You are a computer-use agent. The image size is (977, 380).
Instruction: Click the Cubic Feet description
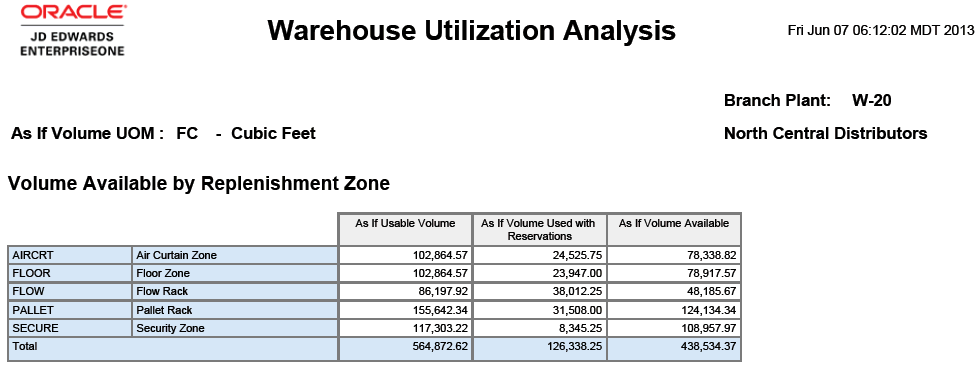pyautogui.click(x=273, y=133)
